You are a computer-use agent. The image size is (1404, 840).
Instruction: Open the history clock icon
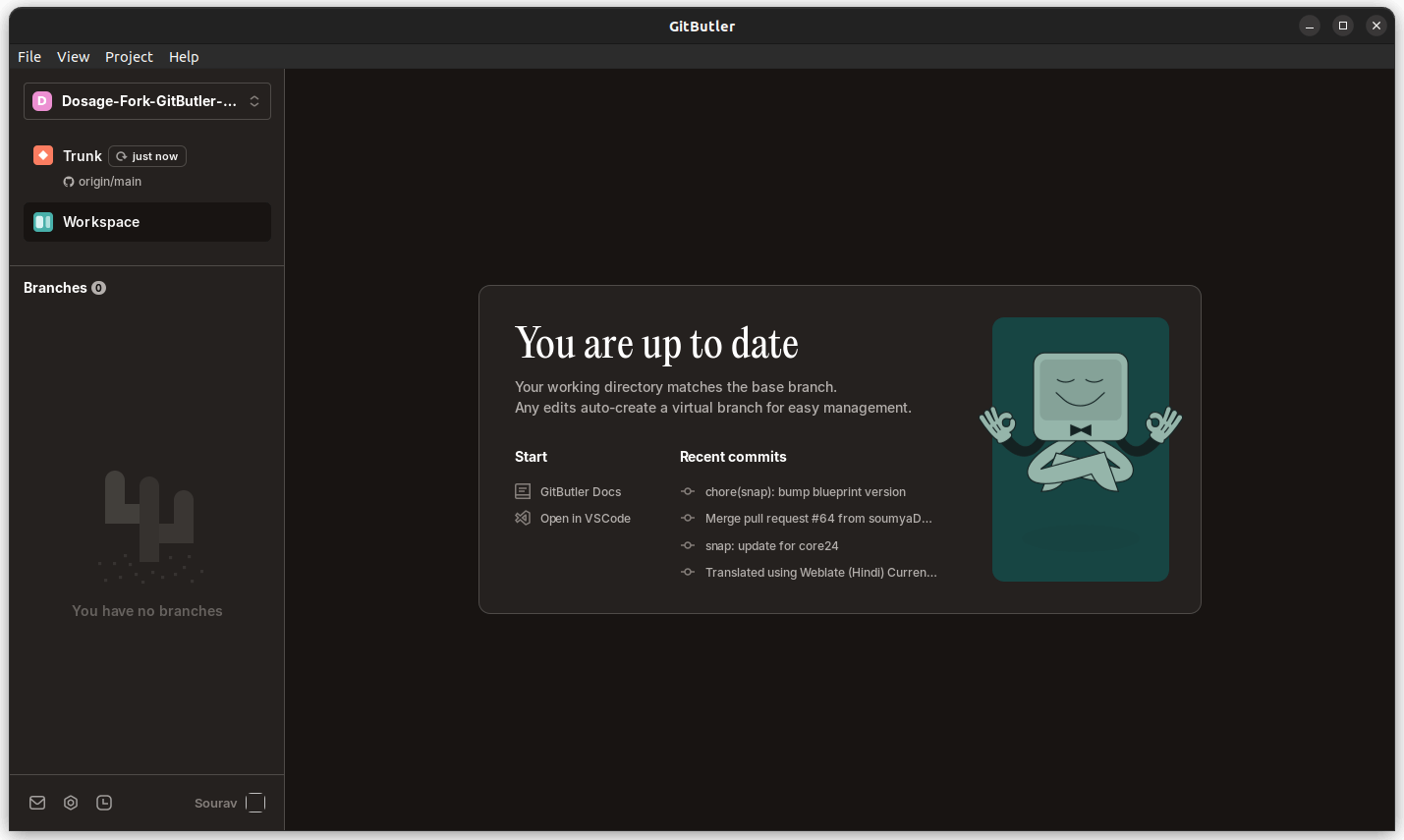pos(104,803)
